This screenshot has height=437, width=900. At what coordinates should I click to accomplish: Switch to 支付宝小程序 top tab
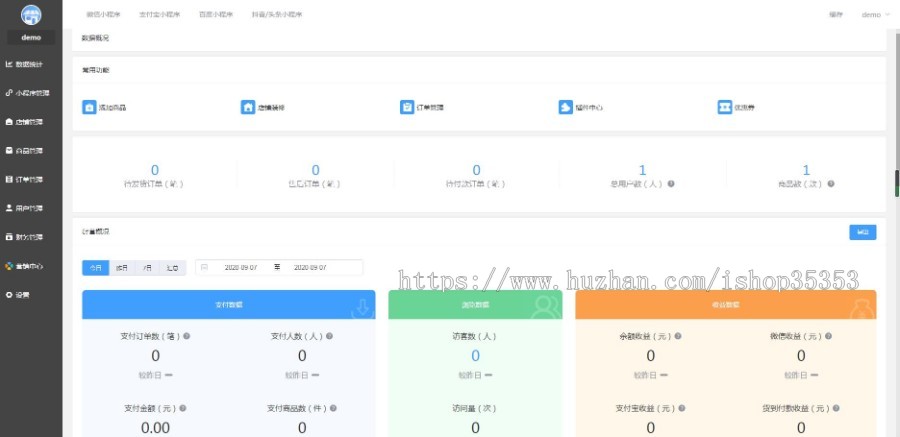pos(159,15)
